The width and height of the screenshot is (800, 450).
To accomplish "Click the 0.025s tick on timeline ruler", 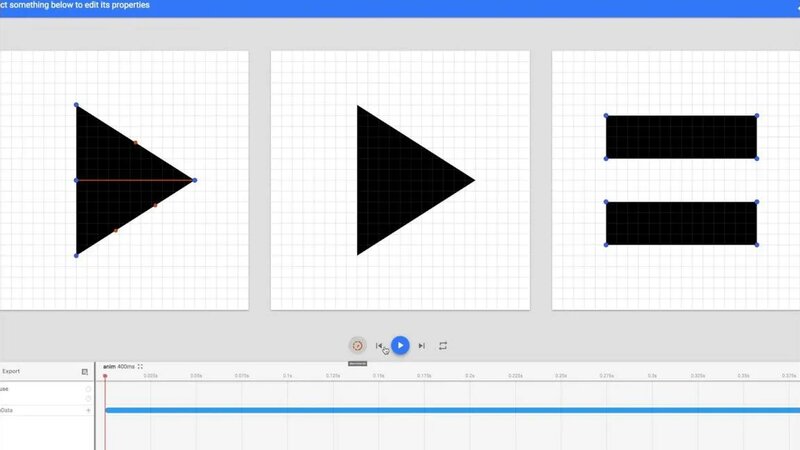I will [151, 376].
